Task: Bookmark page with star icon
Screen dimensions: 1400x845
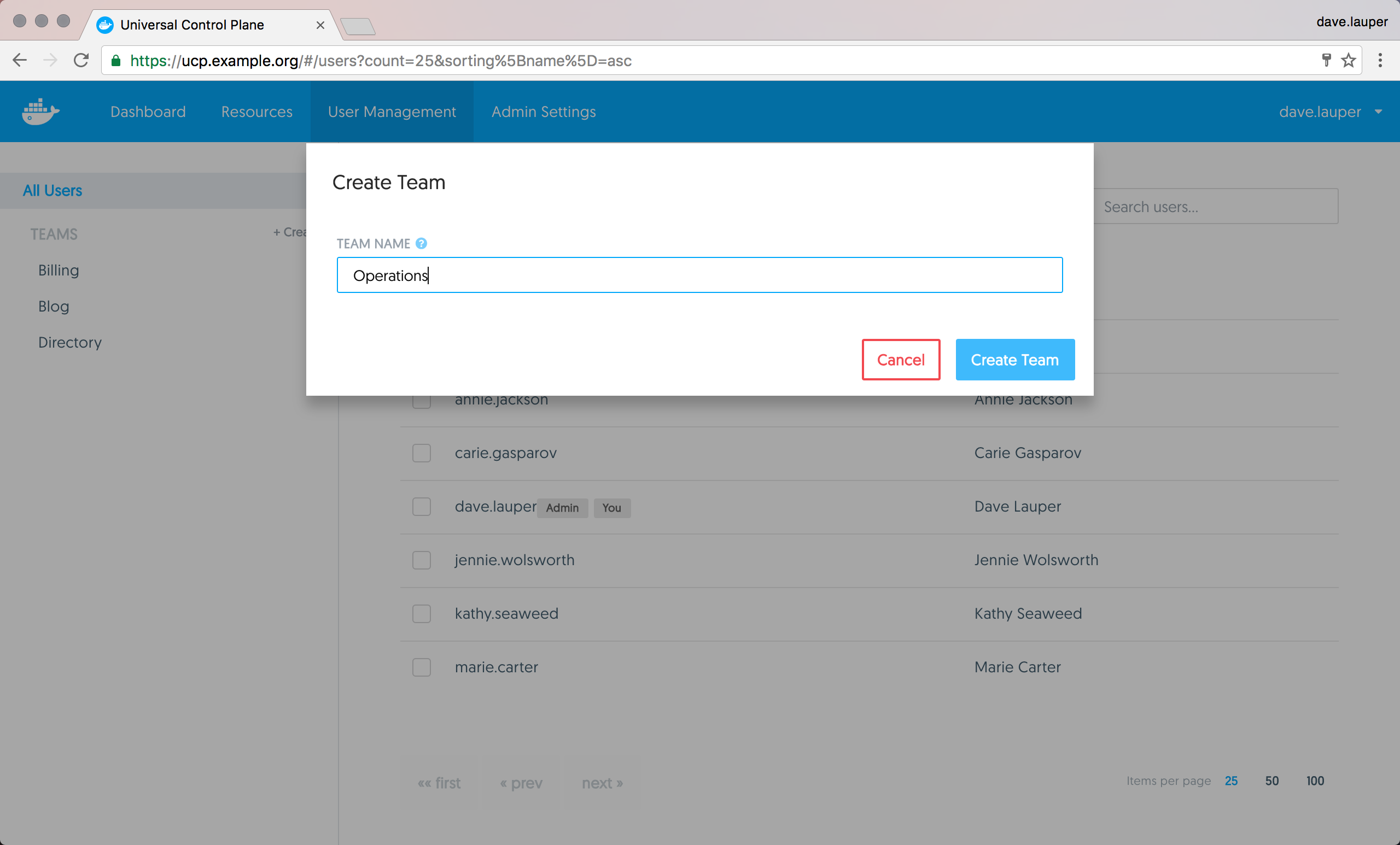Action: click(x=1348, y=60)
